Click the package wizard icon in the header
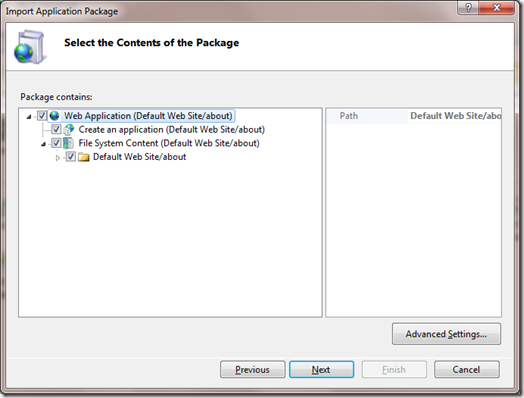This screenshot has height=398, width=524. point(29,47)
